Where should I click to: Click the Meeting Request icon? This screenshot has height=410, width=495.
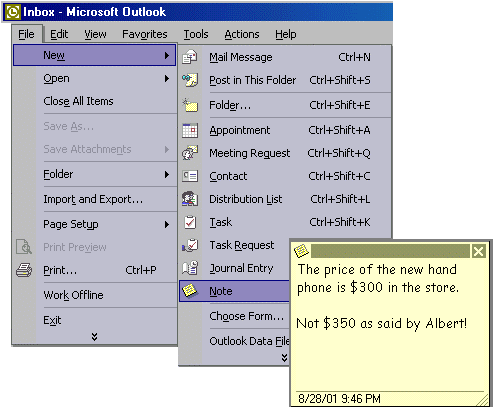point(190,153)
